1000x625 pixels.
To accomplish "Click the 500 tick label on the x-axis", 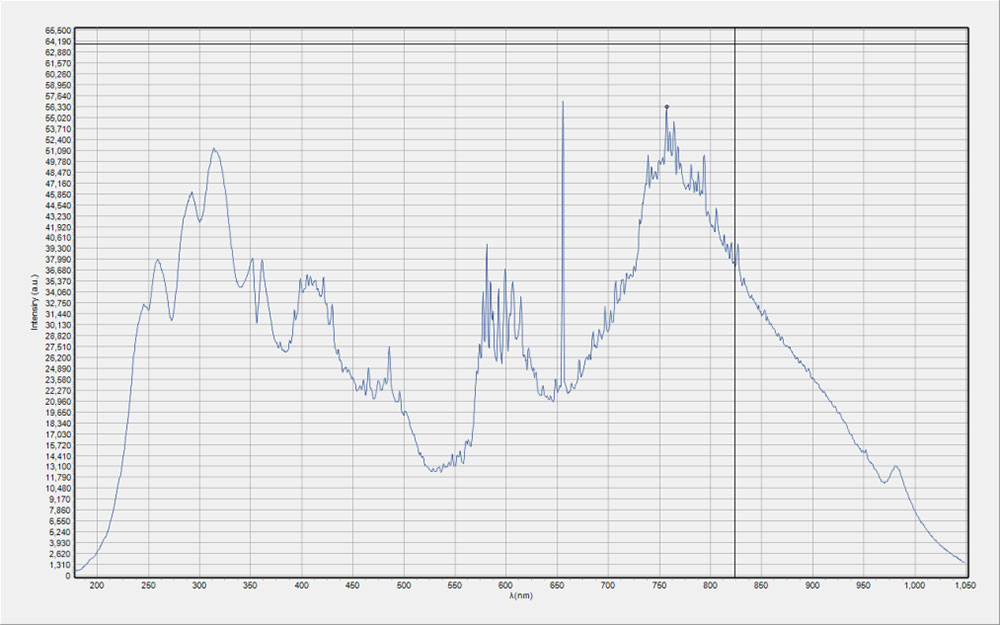I will [404, 587].
